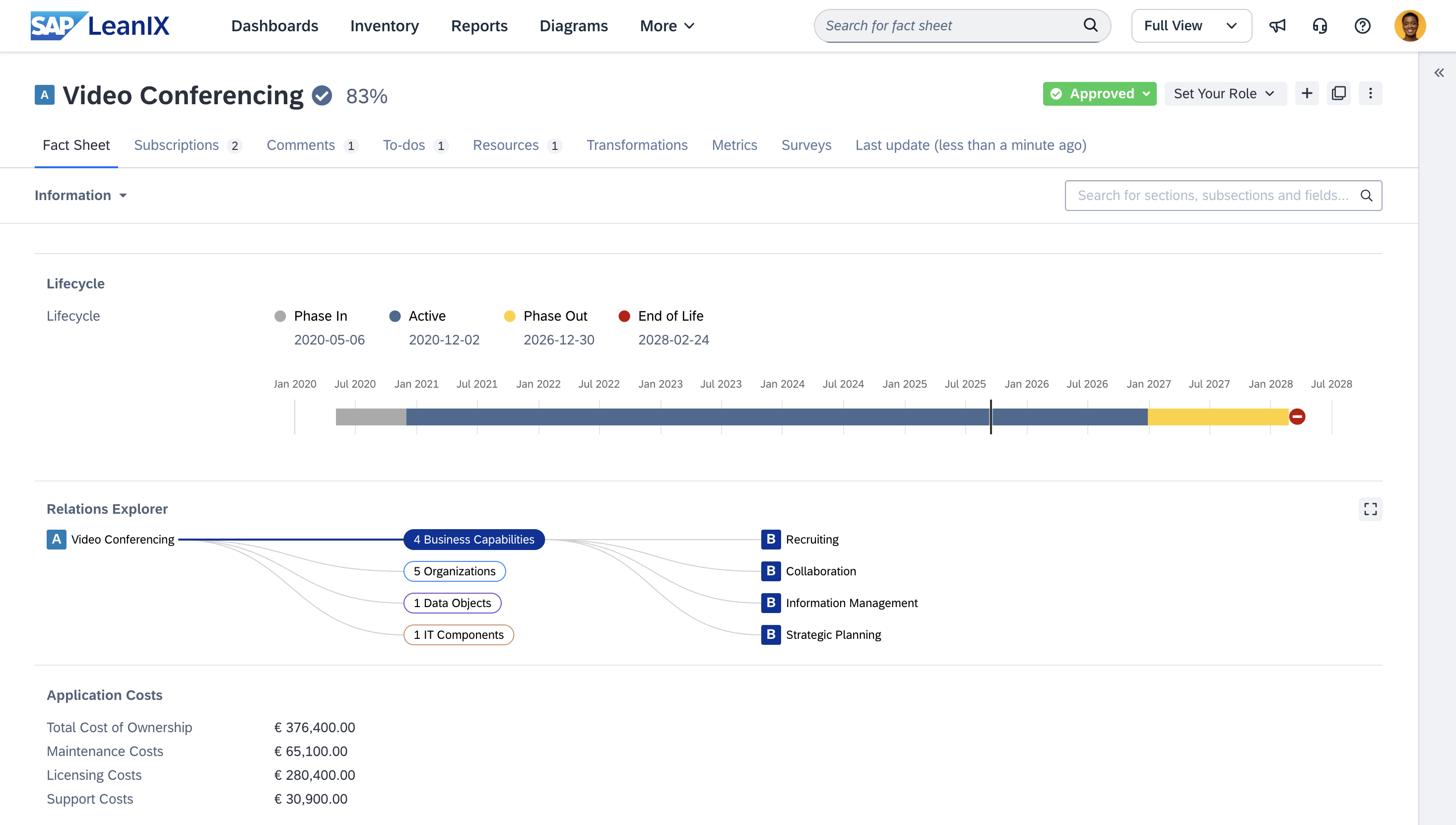
Task: Click the copy fact sheet icon
Action: click(1338, 93)
